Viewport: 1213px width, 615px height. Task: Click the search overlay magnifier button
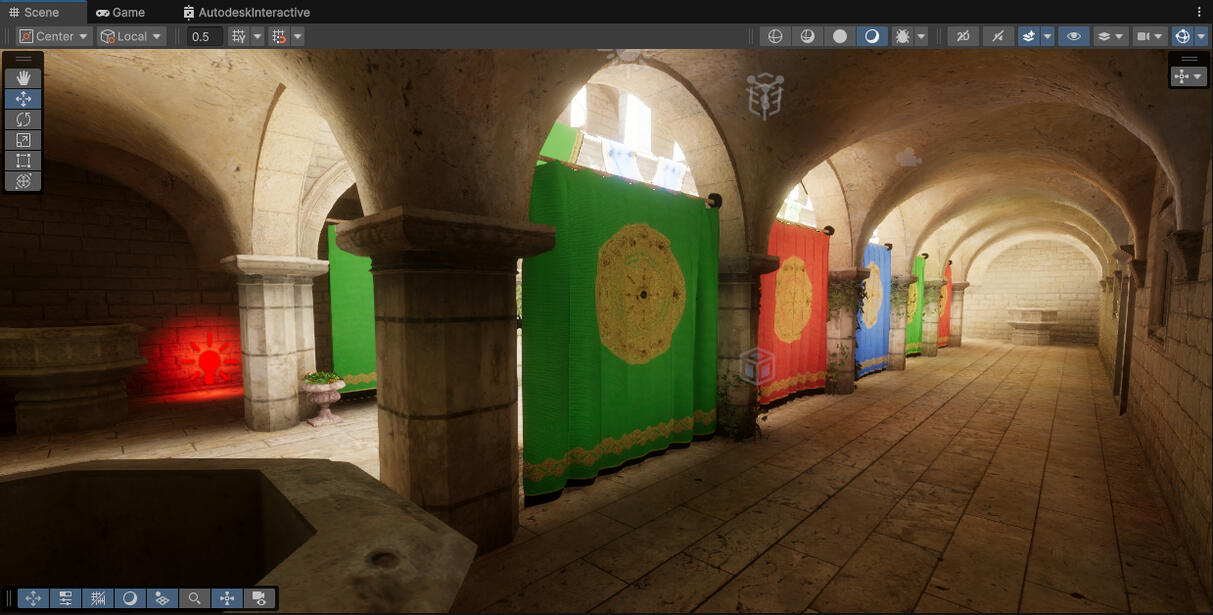[194, 598]
